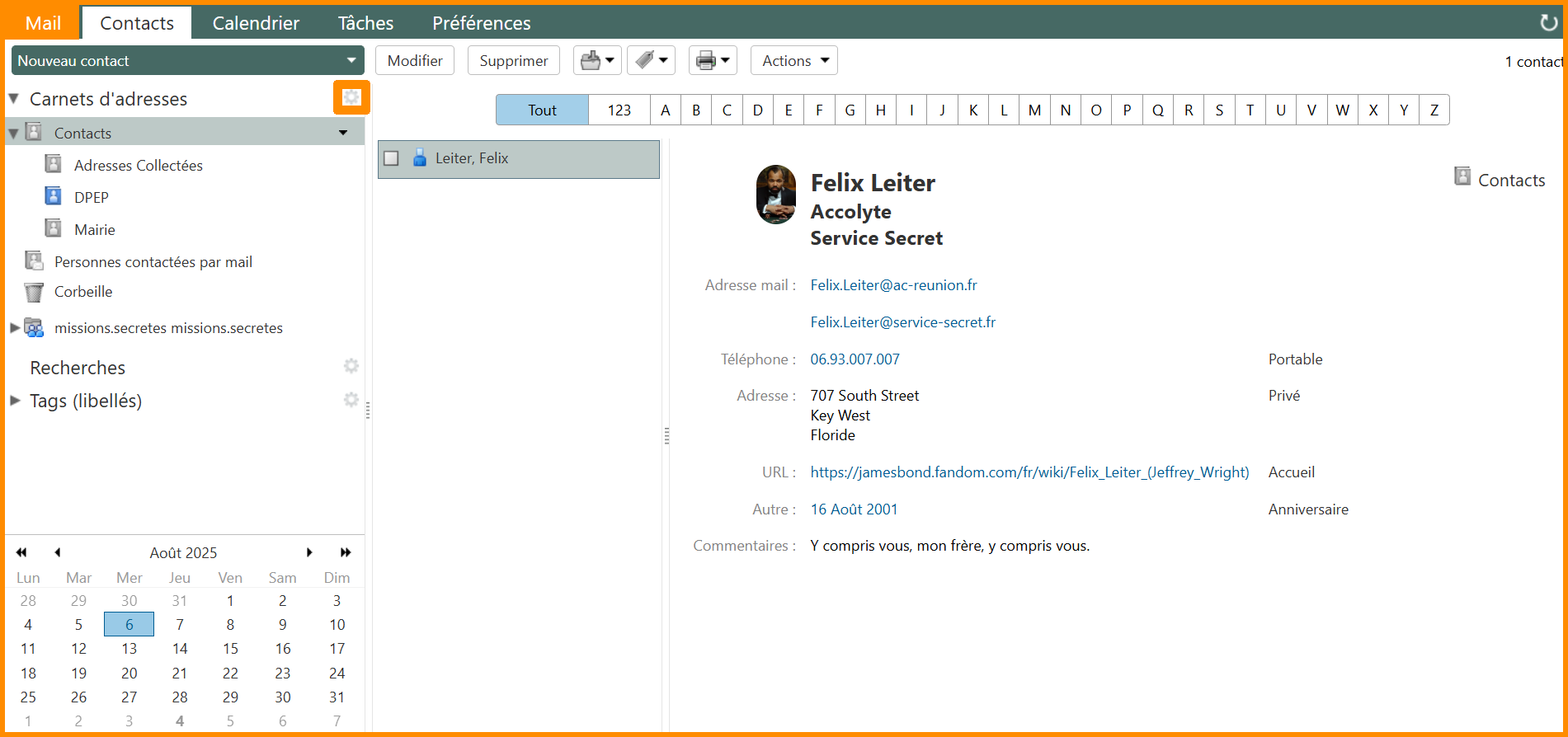Open Corbeille trash folder
The width and height of the screenshot is (1568, 737).
tap(82, 292)
